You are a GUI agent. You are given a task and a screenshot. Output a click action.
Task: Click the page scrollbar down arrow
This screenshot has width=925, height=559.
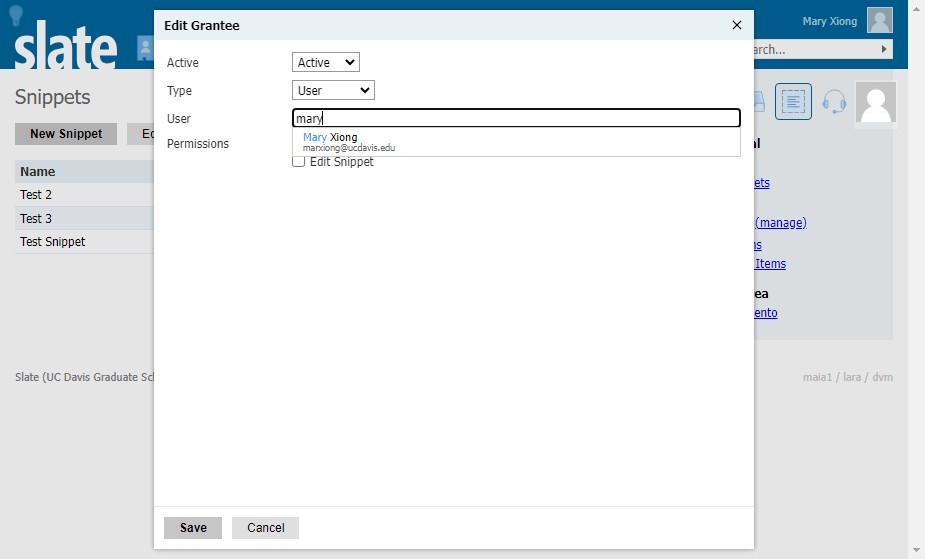pyautogui.click(x=917, y=551)
